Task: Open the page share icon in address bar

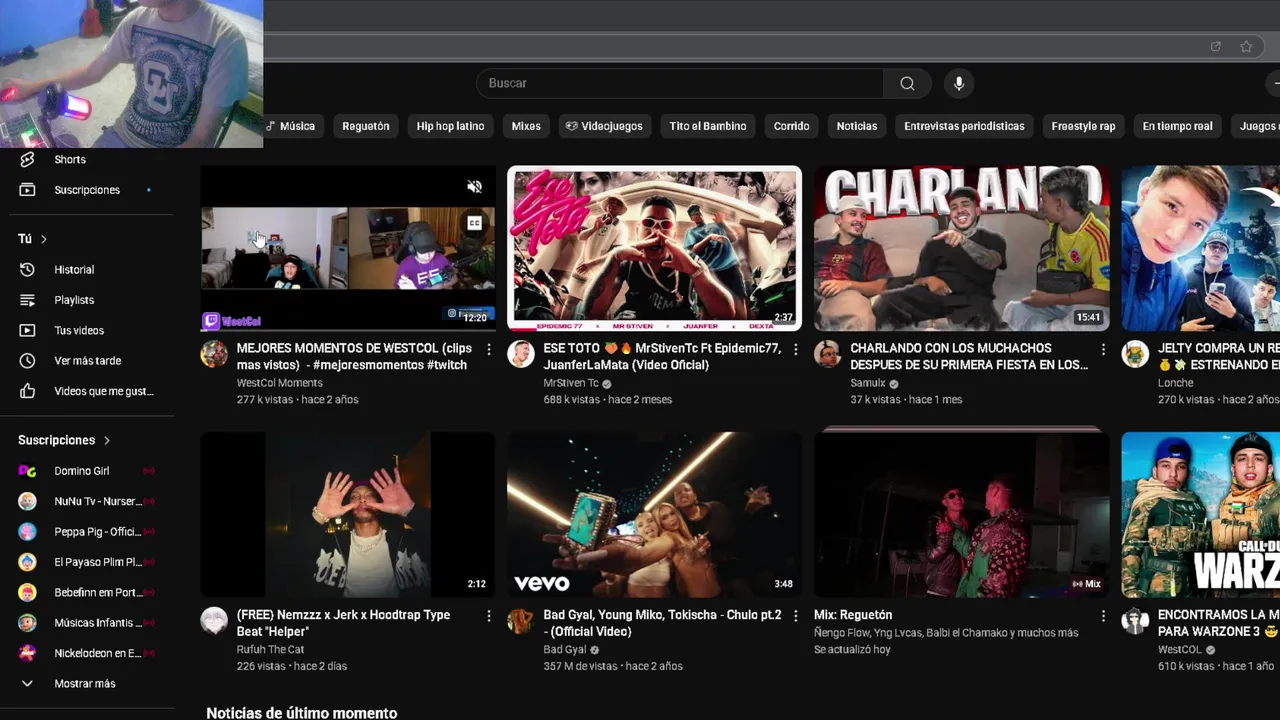Action: click(1215, 46)
